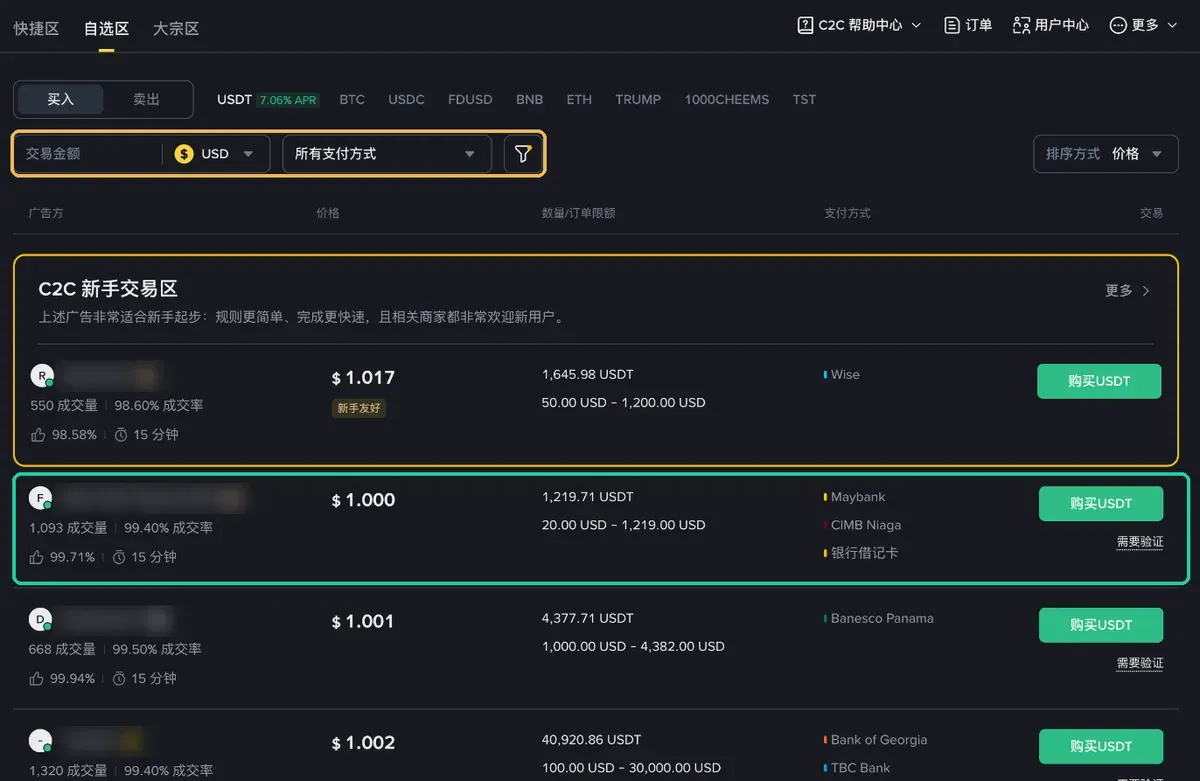Image resolution: width=1200 pixels, height=781 pixels.
Task: Click thumbs-up icon next to 99.71%
Action: coord(37,557)
